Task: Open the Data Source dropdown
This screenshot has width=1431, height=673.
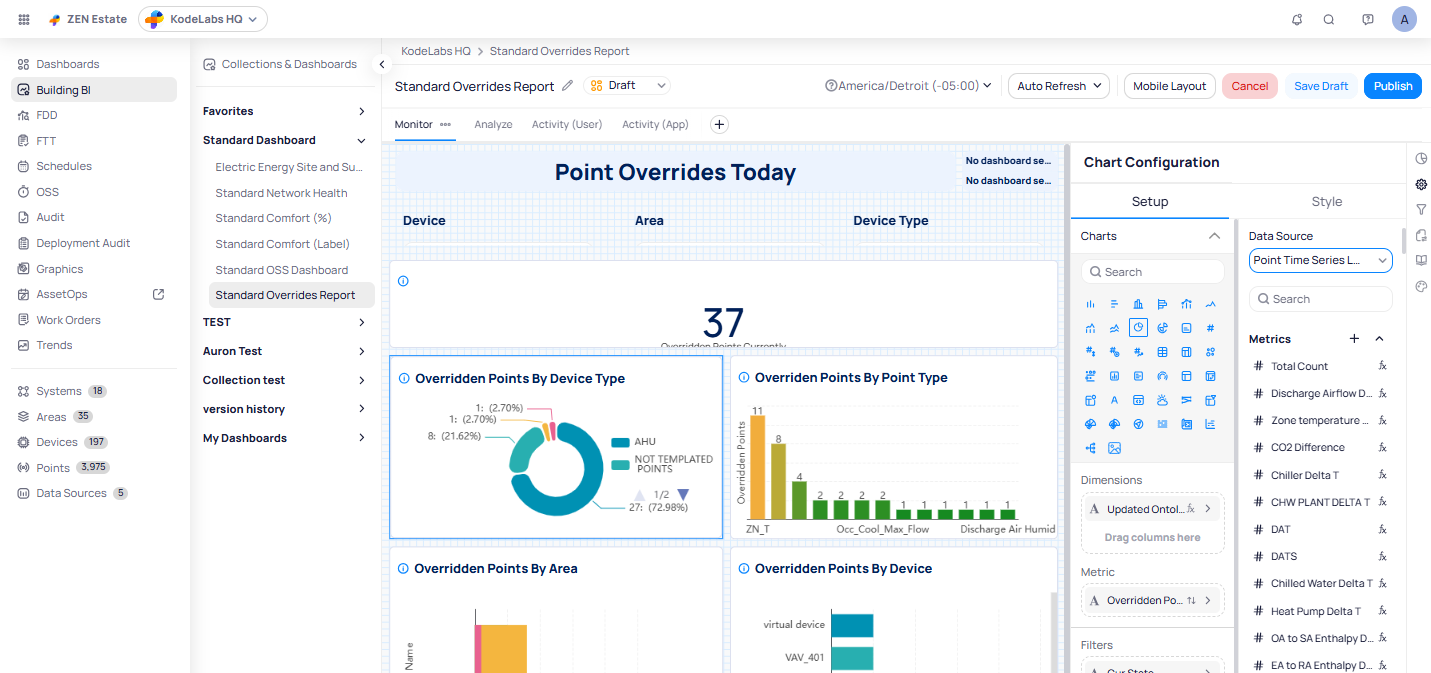Action: pyautogui.click(x=1320, y=261)
